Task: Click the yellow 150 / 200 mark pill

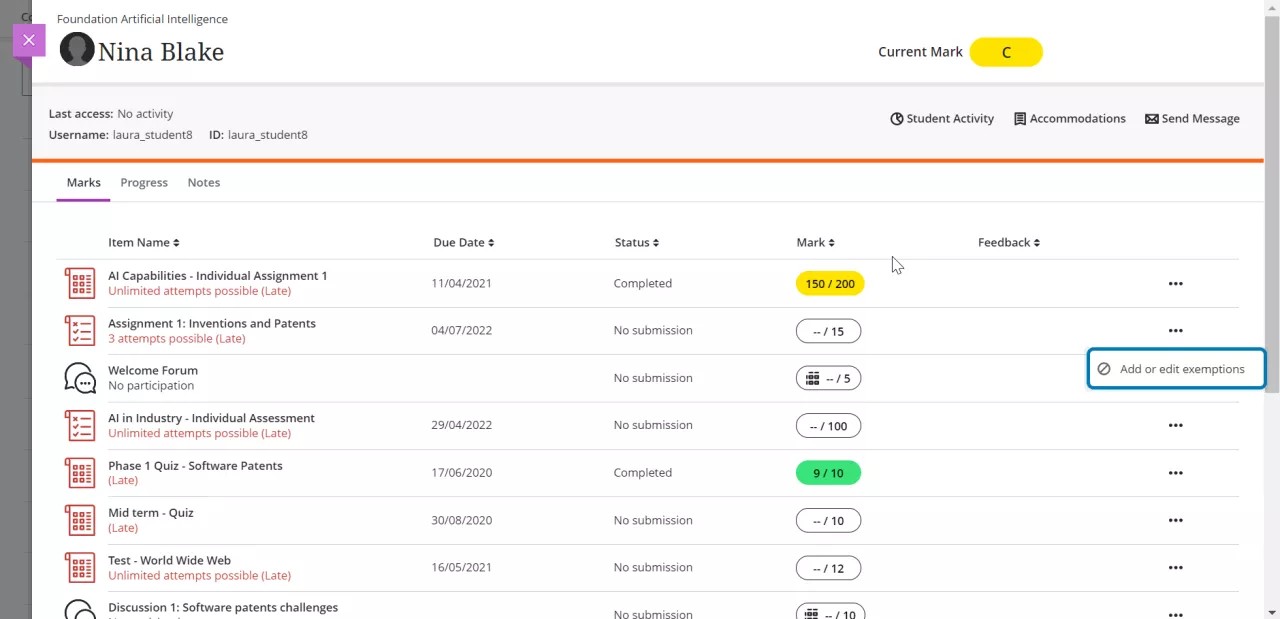Action: click(x=829, y=284)
